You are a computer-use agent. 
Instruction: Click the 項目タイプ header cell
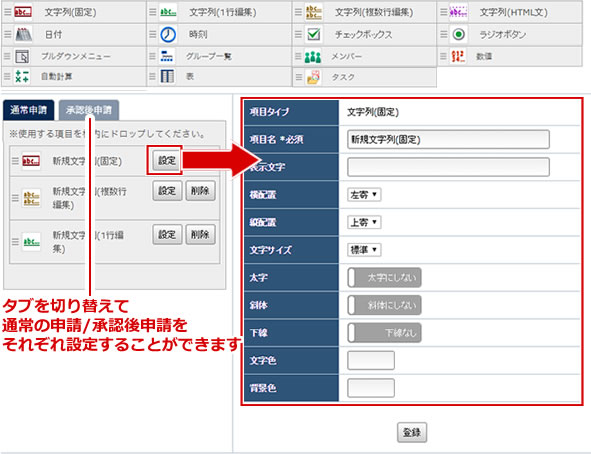(291, 112)
